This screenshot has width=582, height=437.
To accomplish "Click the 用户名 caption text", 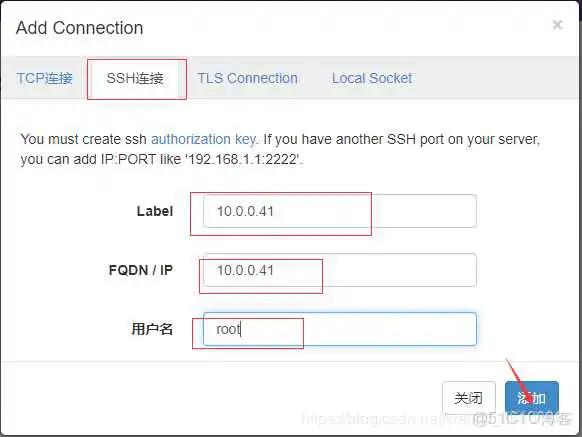I will (152, 329).
